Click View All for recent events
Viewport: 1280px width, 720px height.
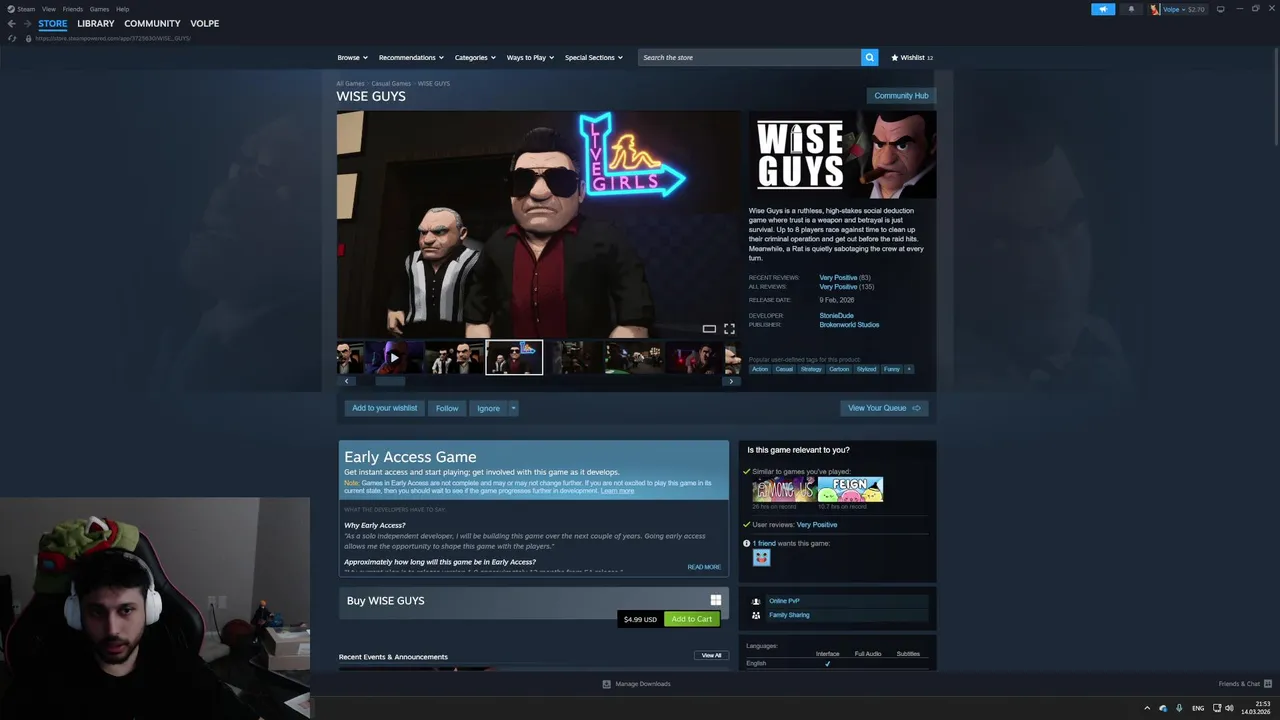(x=711, y=656)
